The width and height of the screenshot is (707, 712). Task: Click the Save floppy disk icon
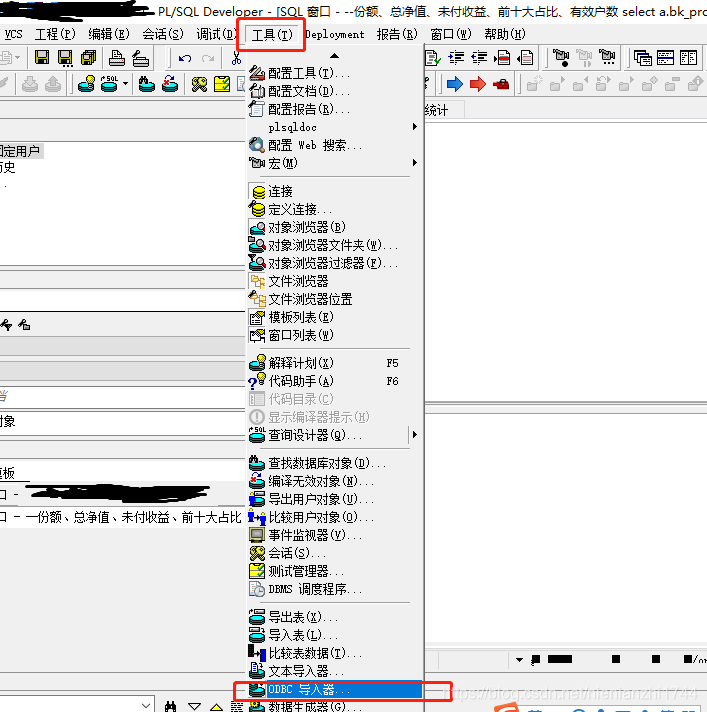tap(42, 58)
